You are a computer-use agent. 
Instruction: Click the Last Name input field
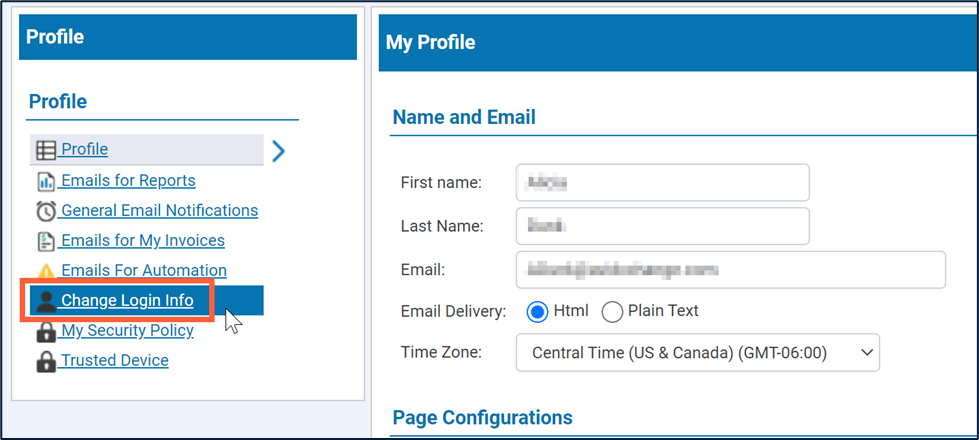point(662,226)
